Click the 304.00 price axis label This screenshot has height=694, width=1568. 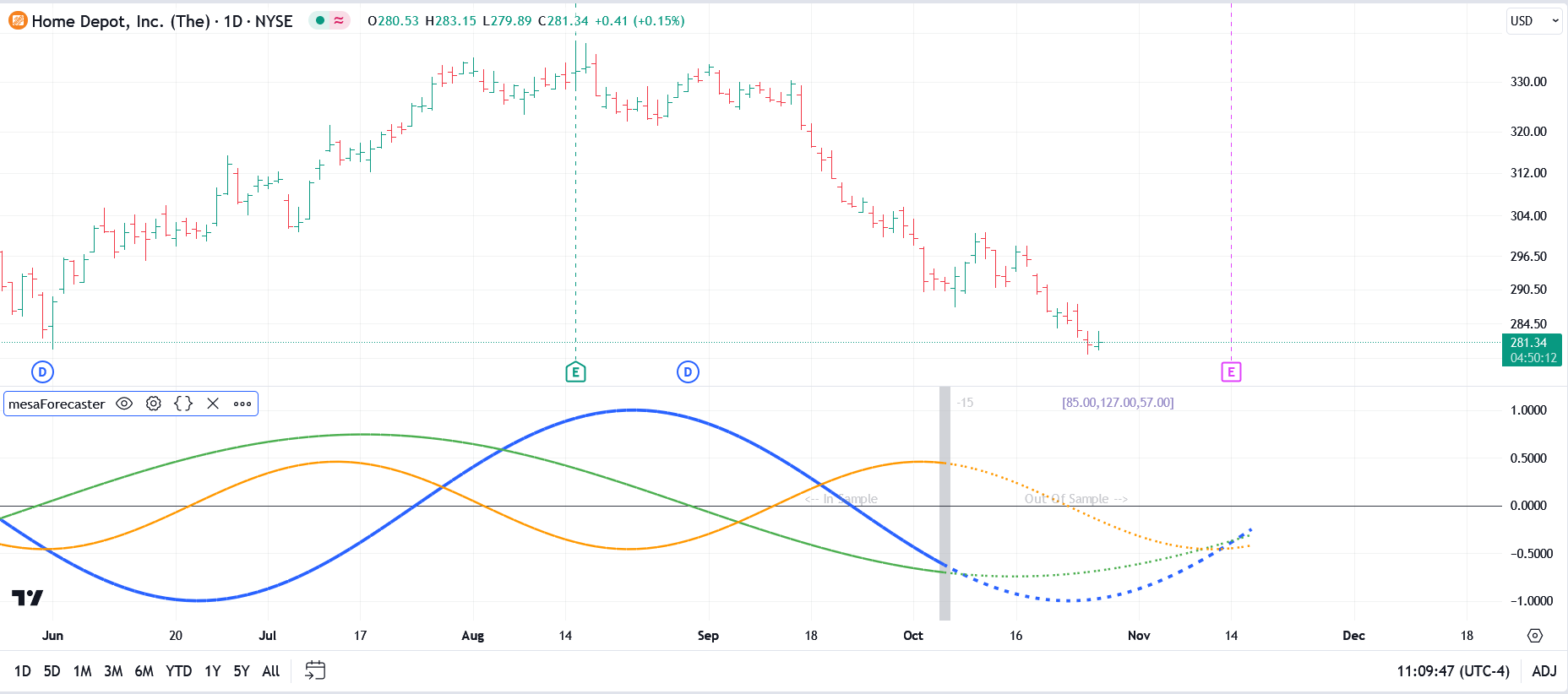click(x=1528, y=216)
